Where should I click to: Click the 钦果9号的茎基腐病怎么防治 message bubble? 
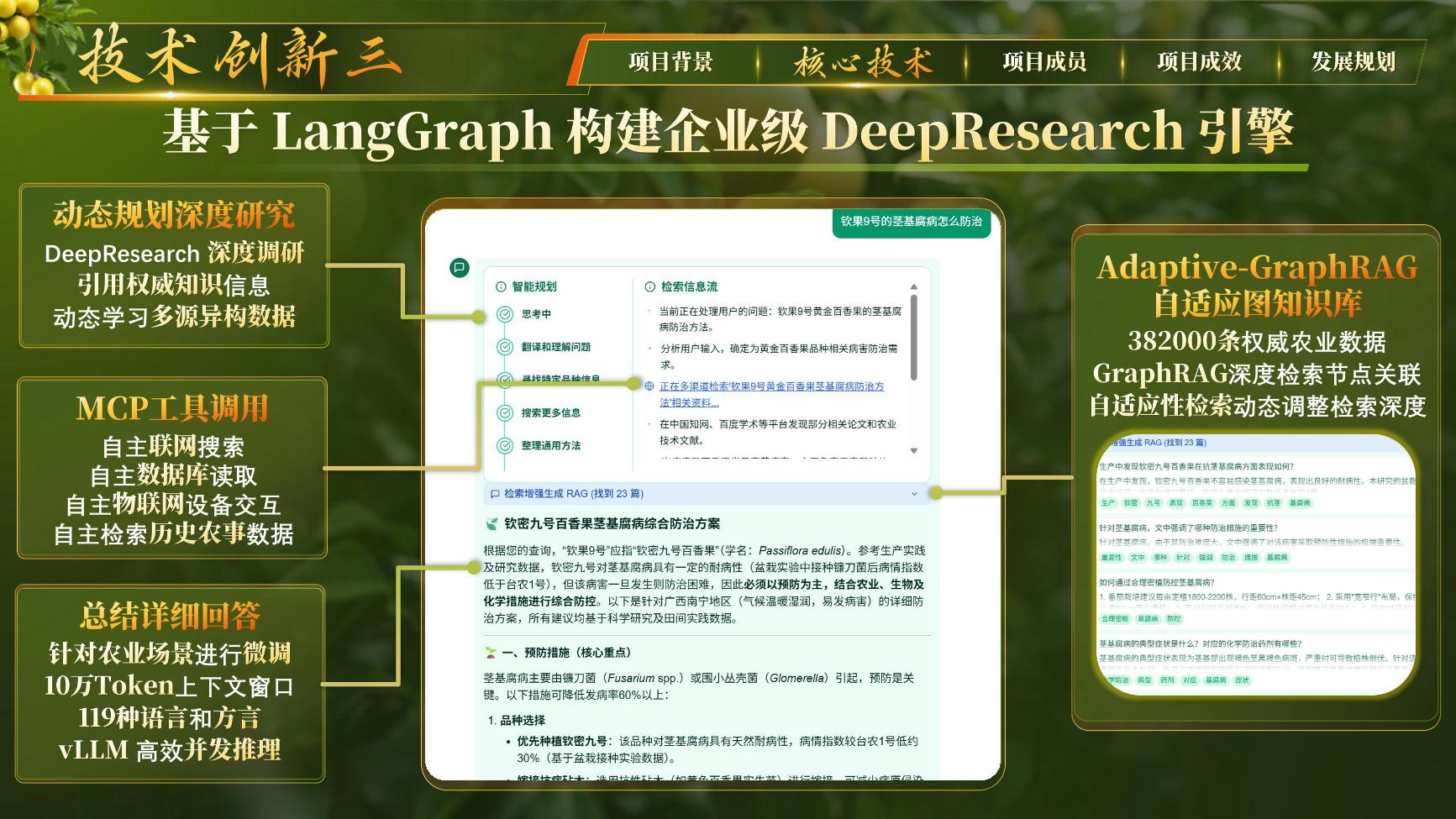(x=911, y=222)
